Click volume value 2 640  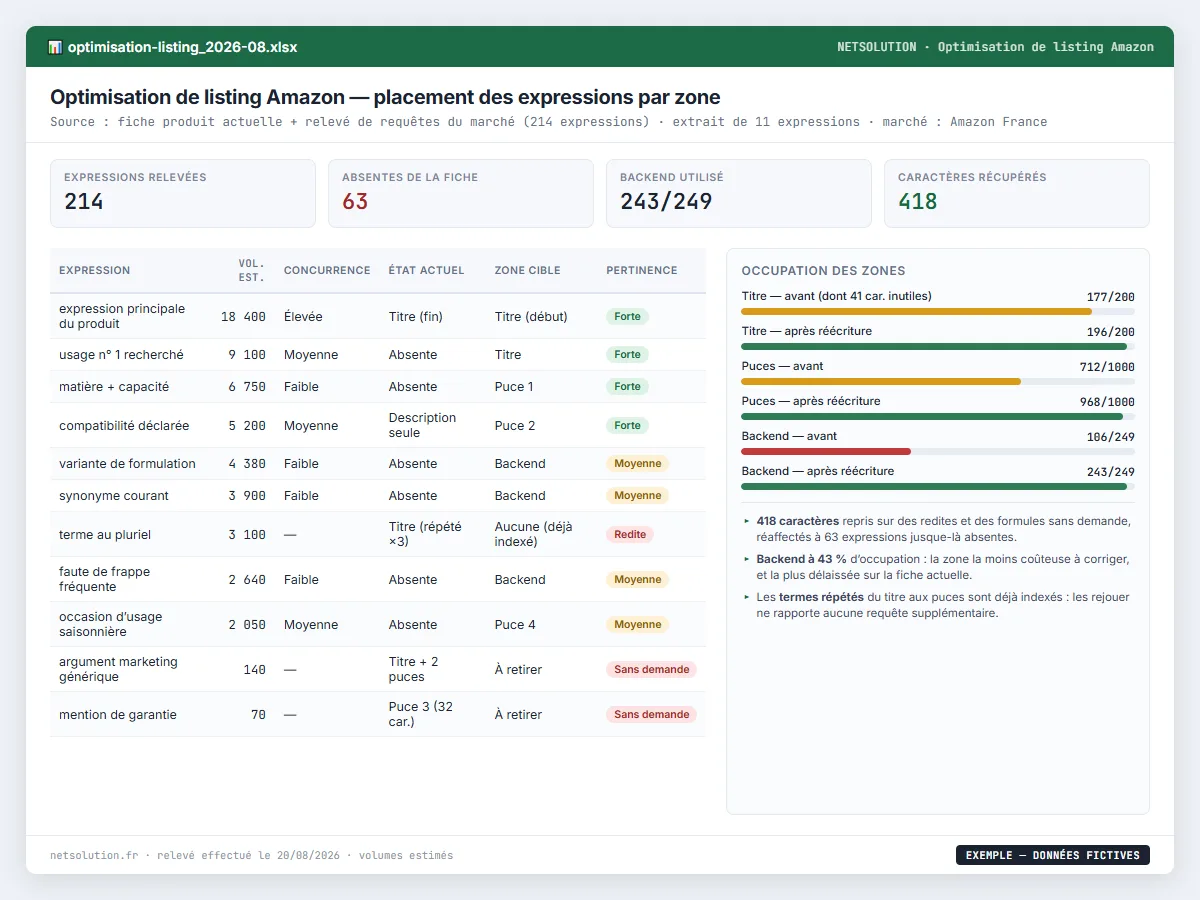247,580
